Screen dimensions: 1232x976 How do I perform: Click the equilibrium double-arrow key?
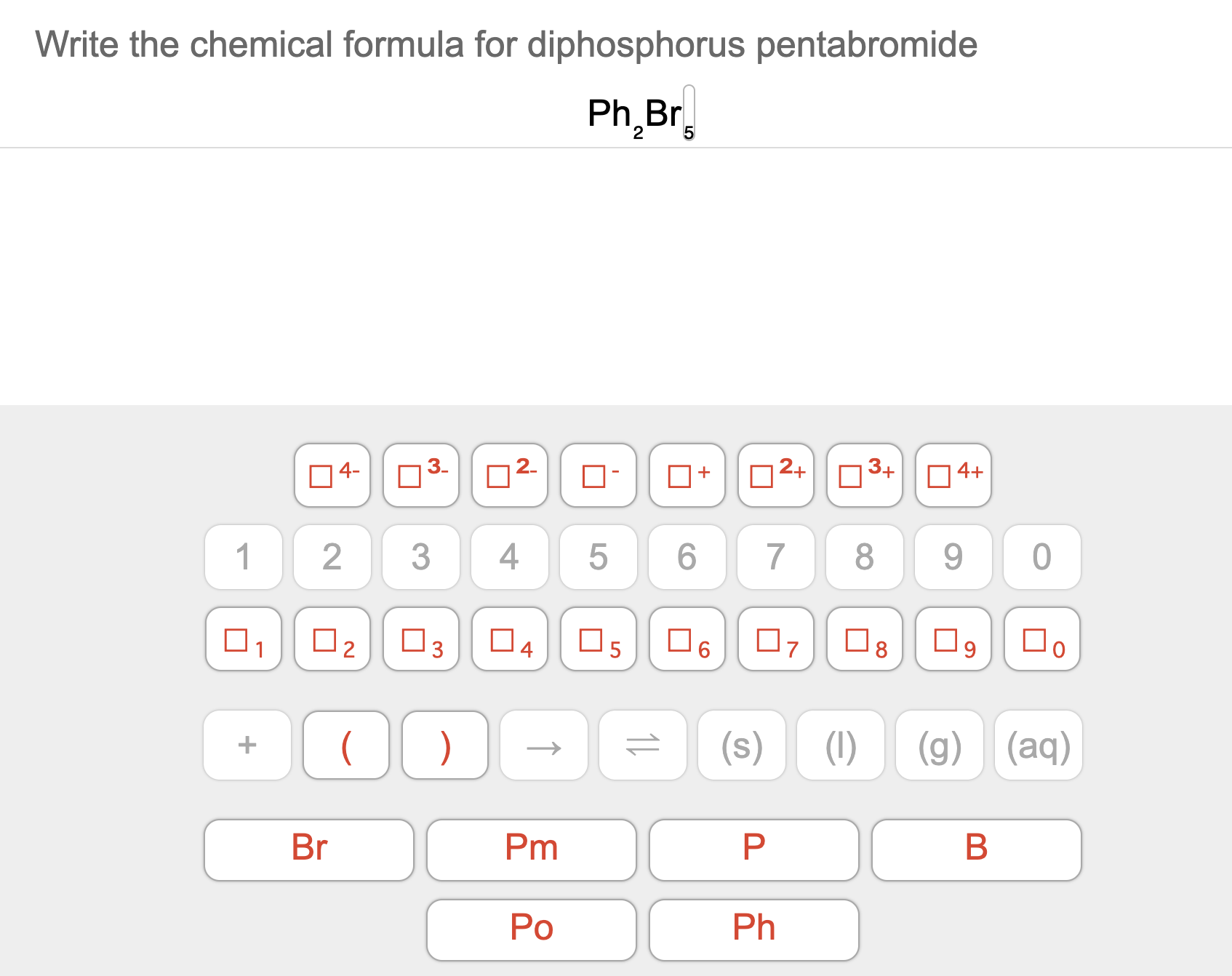[x=643, y=745]
